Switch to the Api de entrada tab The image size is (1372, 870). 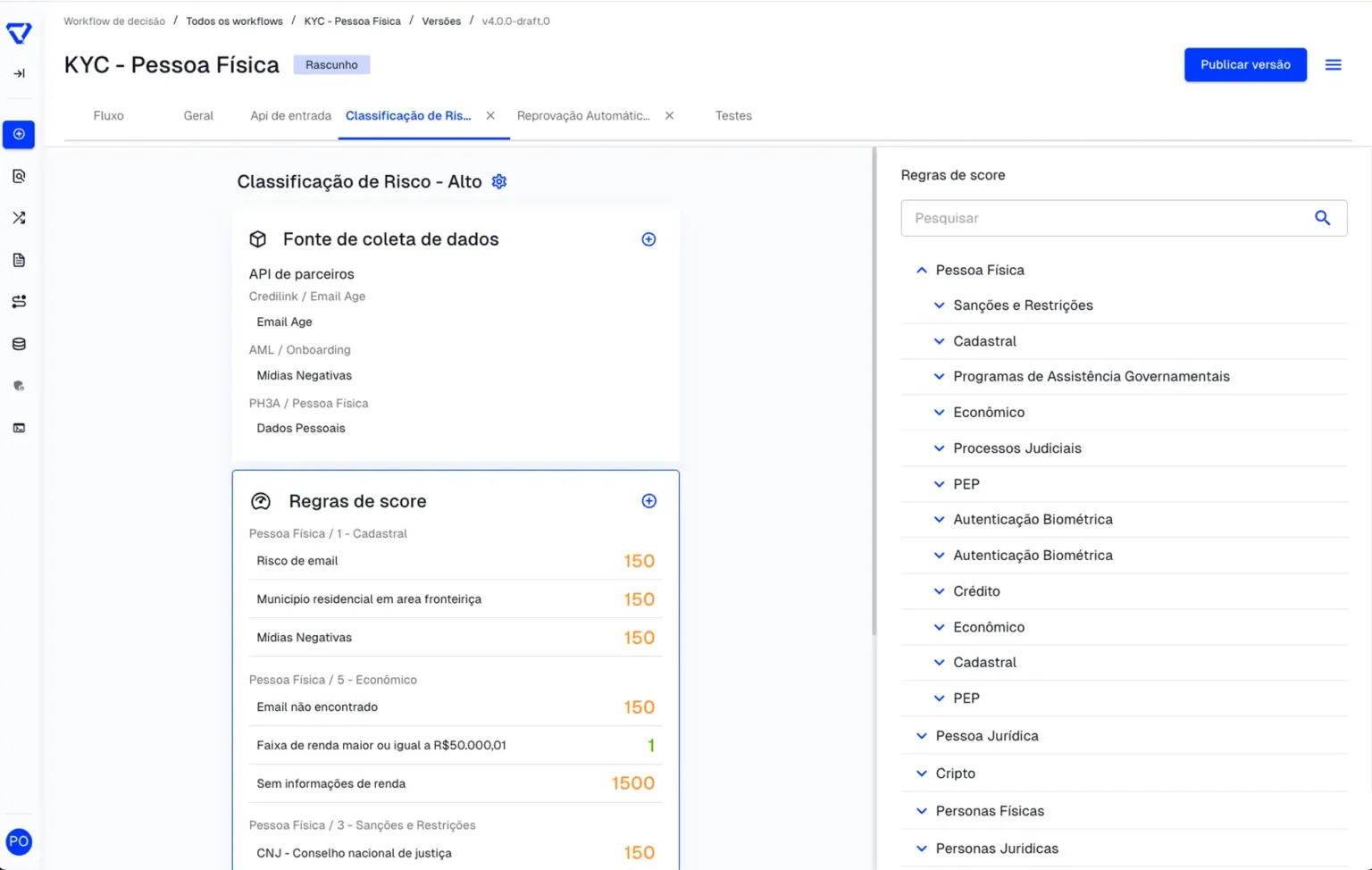[x=290, y=116]
